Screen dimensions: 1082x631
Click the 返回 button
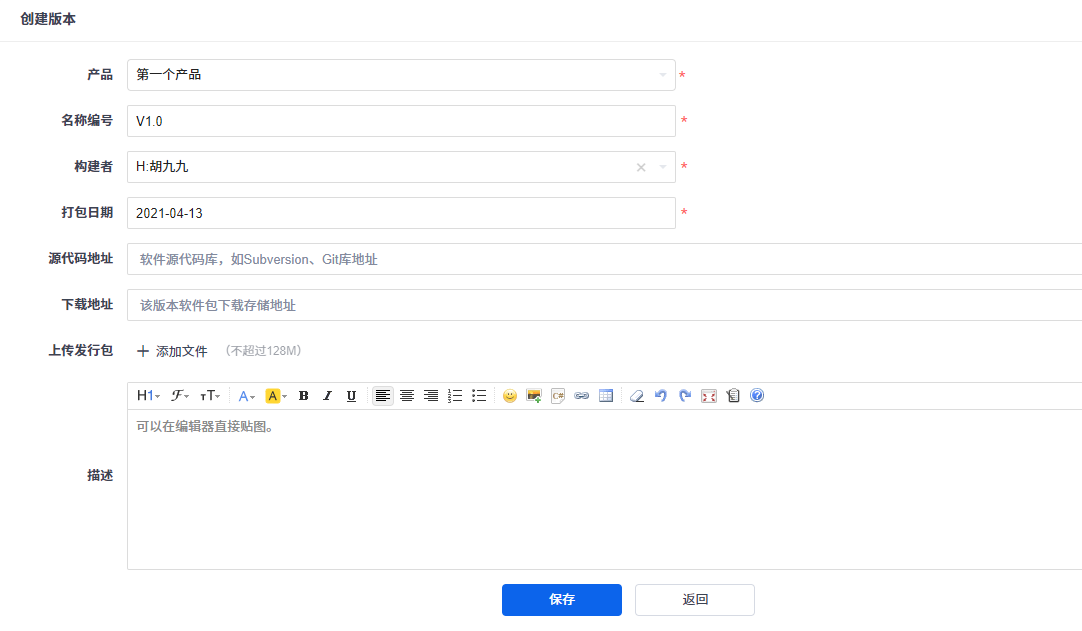point(695,600)
